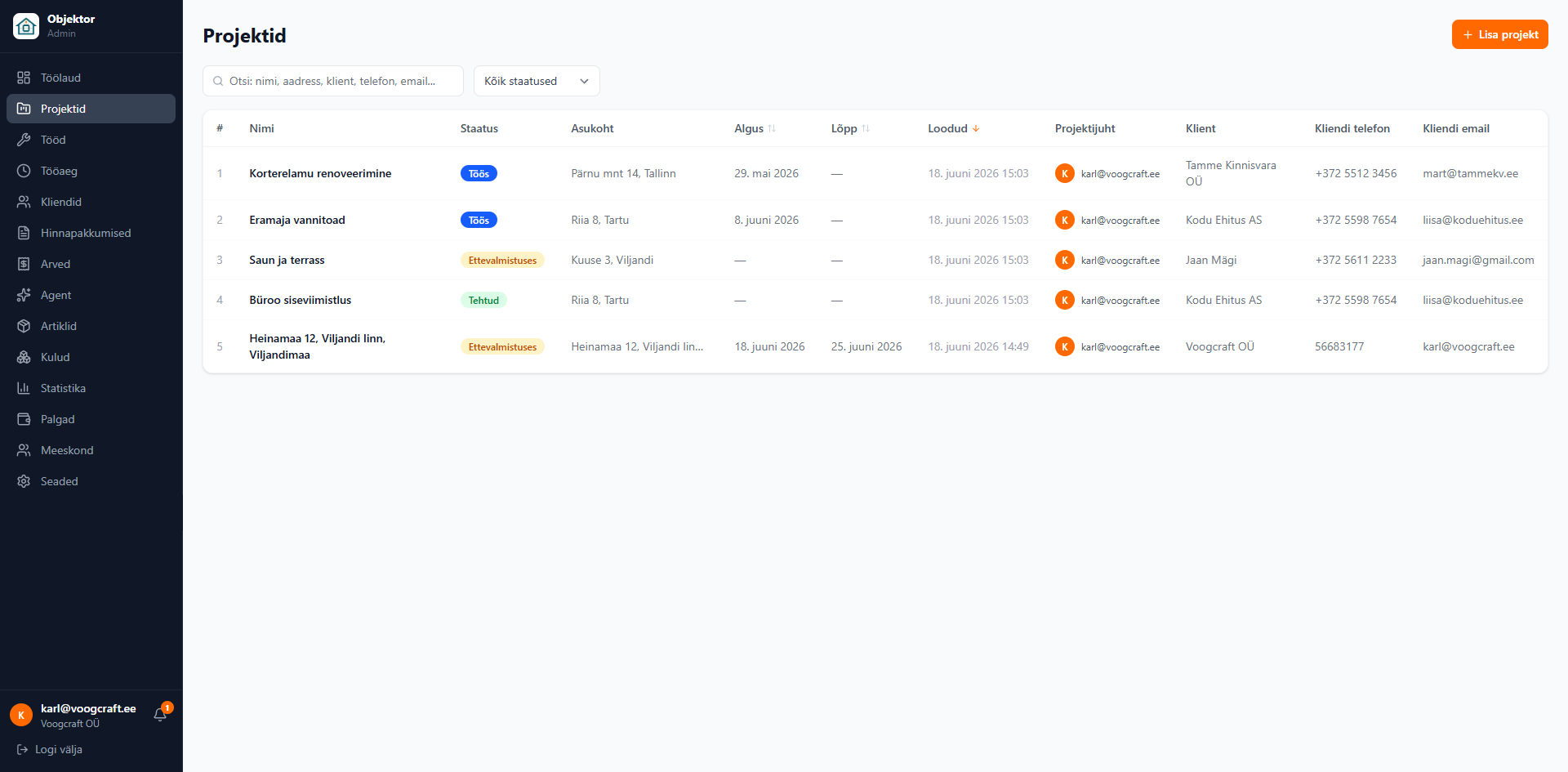Click created time 18. juuni 2026 14:49
Image resolution: width=1568 pixels, height=772 pixels.
click(978, 346)
